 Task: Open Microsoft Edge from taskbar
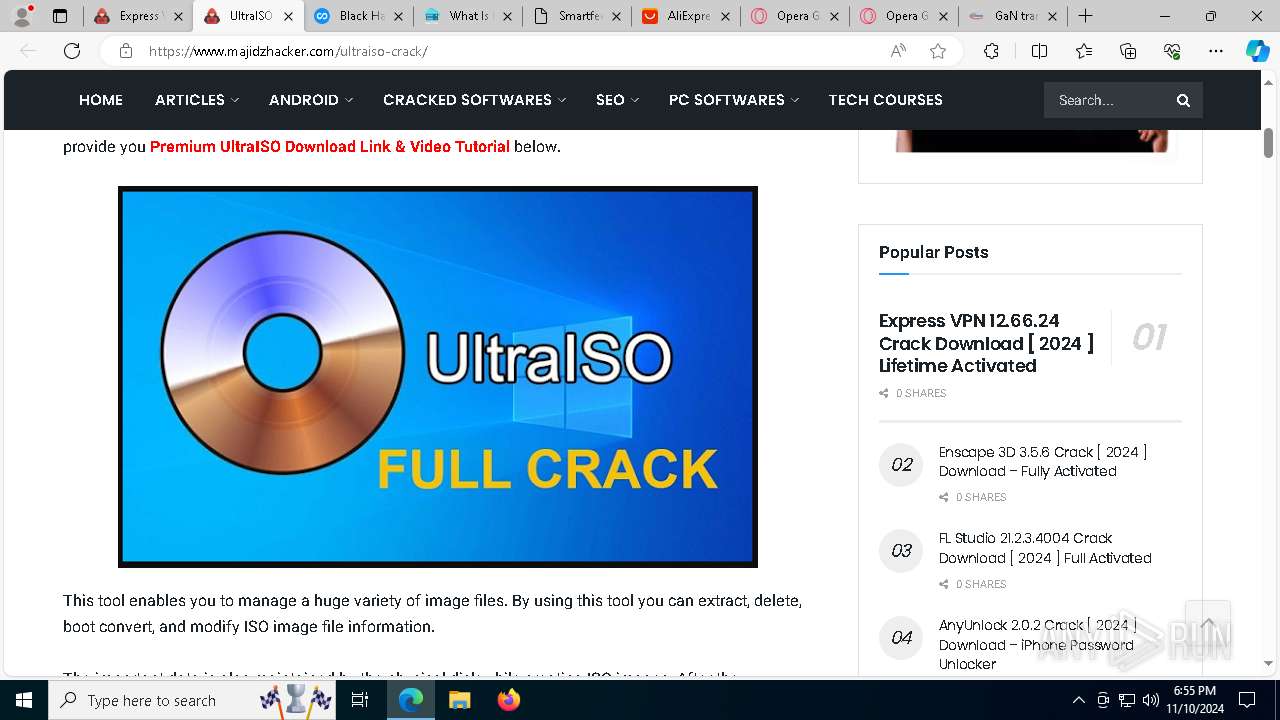pos(411,700)
